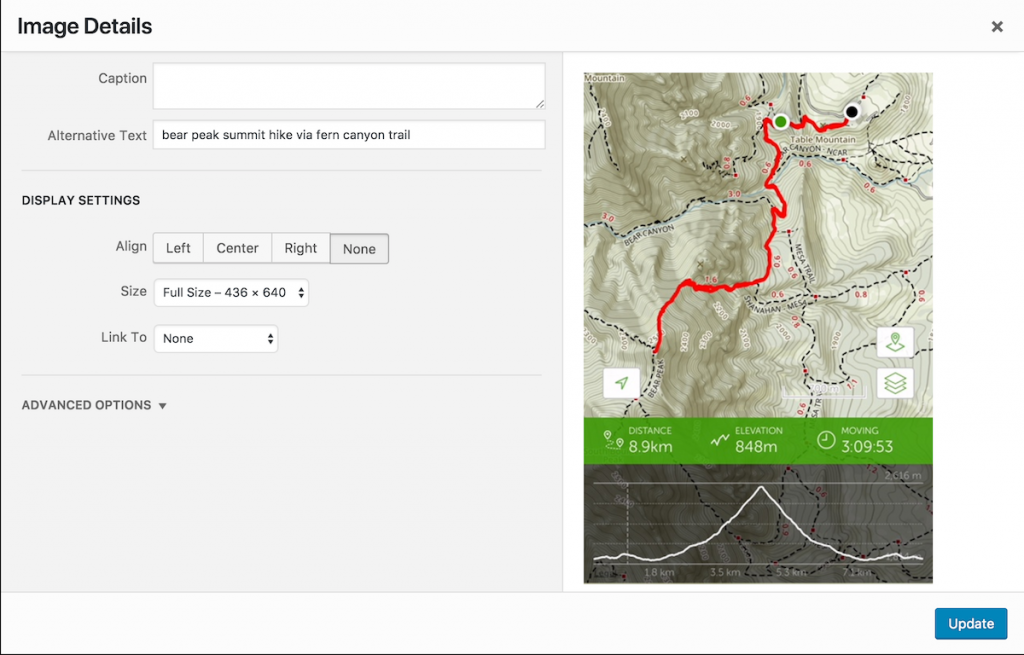Select the None alignment option
Viewport: 1024px width, 655px height.
point(359,249)
